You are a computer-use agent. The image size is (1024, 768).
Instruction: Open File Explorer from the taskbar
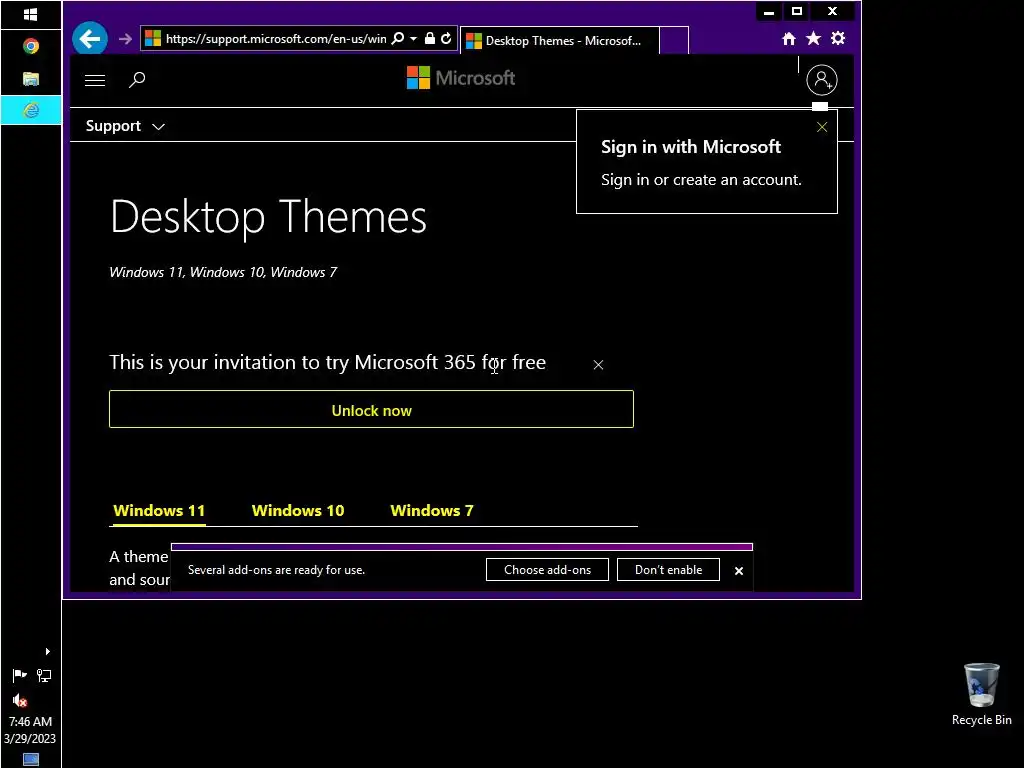(x=31, y=79)
